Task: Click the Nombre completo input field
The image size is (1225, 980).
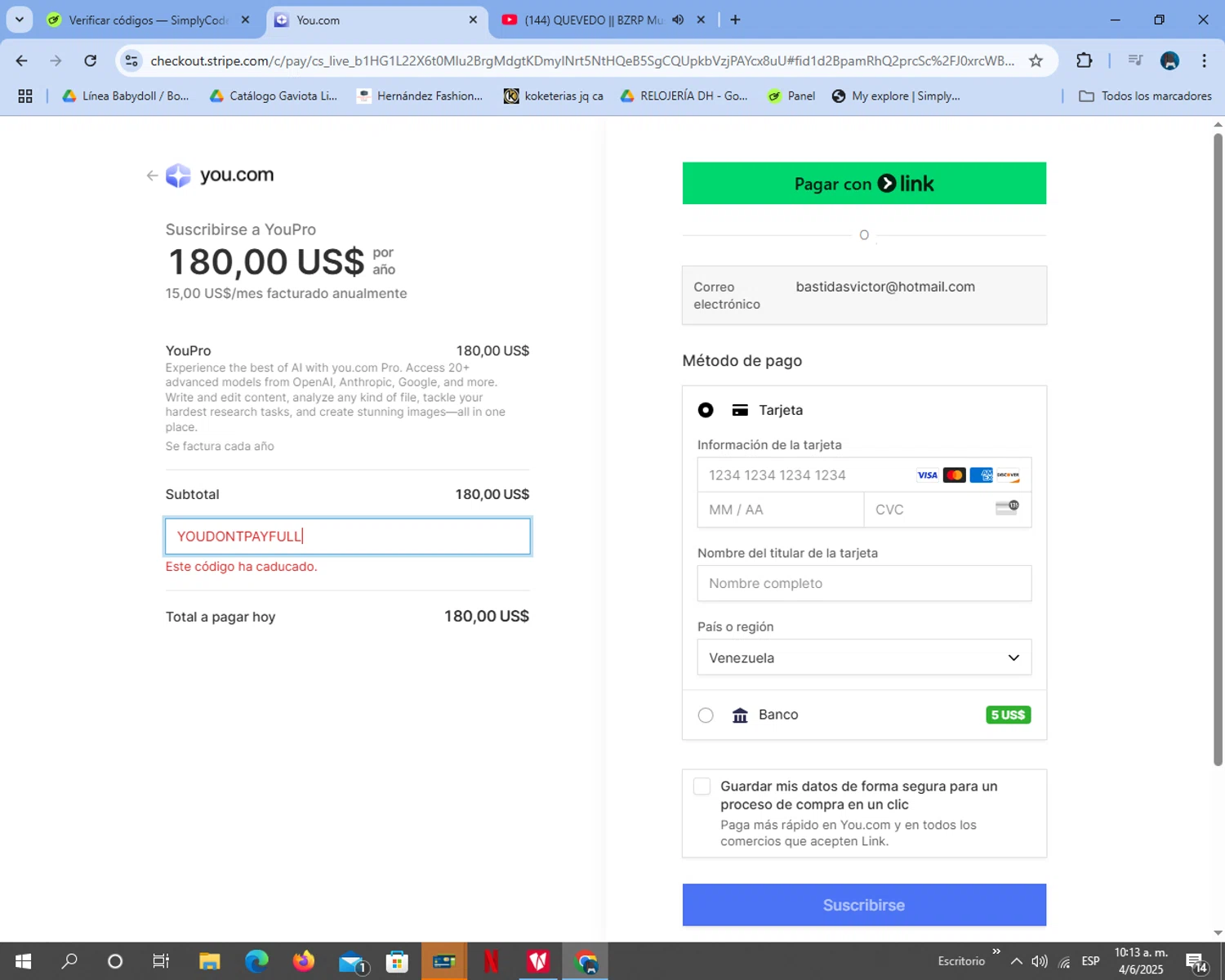Action: click(x=864, y=583)
